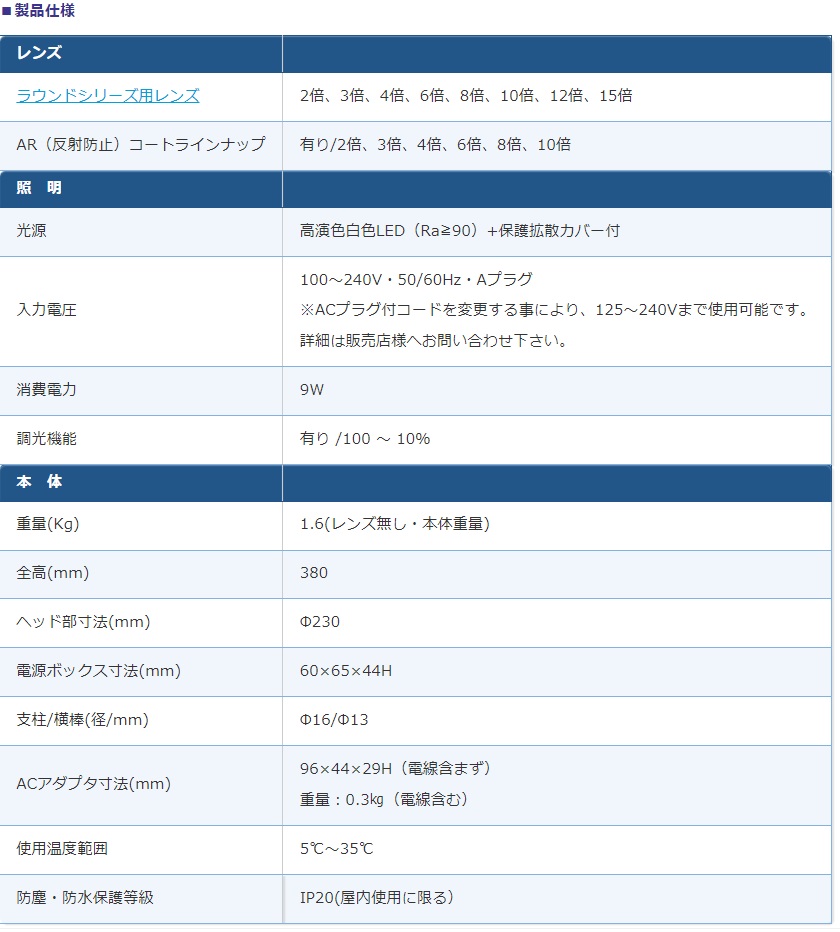This screenshot has width=840, height=932.
Task: Click 有り /100 ～ 10% value
Action: [365, 439]
